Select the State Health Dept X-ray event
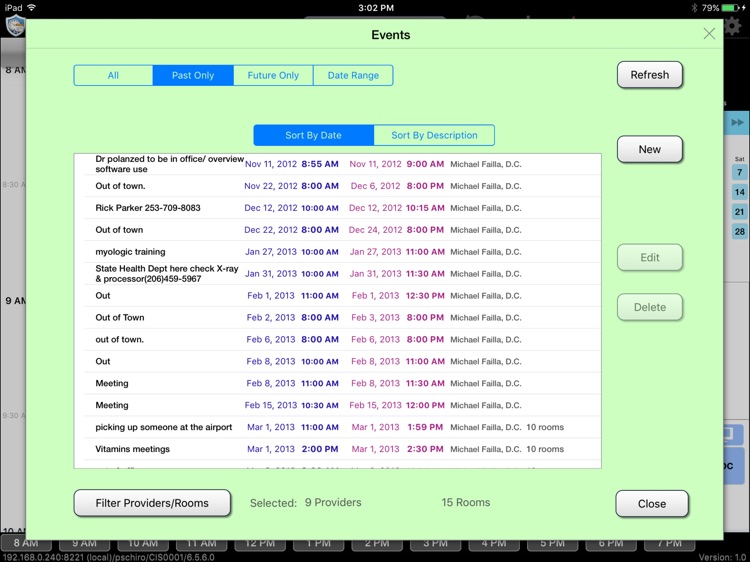The width and height of the screenshot is (750, 562). point(338,274)
